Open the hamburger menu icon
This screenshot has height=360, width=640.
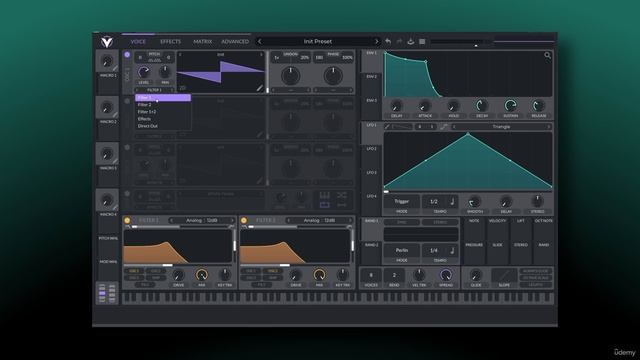tap(422, 41)
